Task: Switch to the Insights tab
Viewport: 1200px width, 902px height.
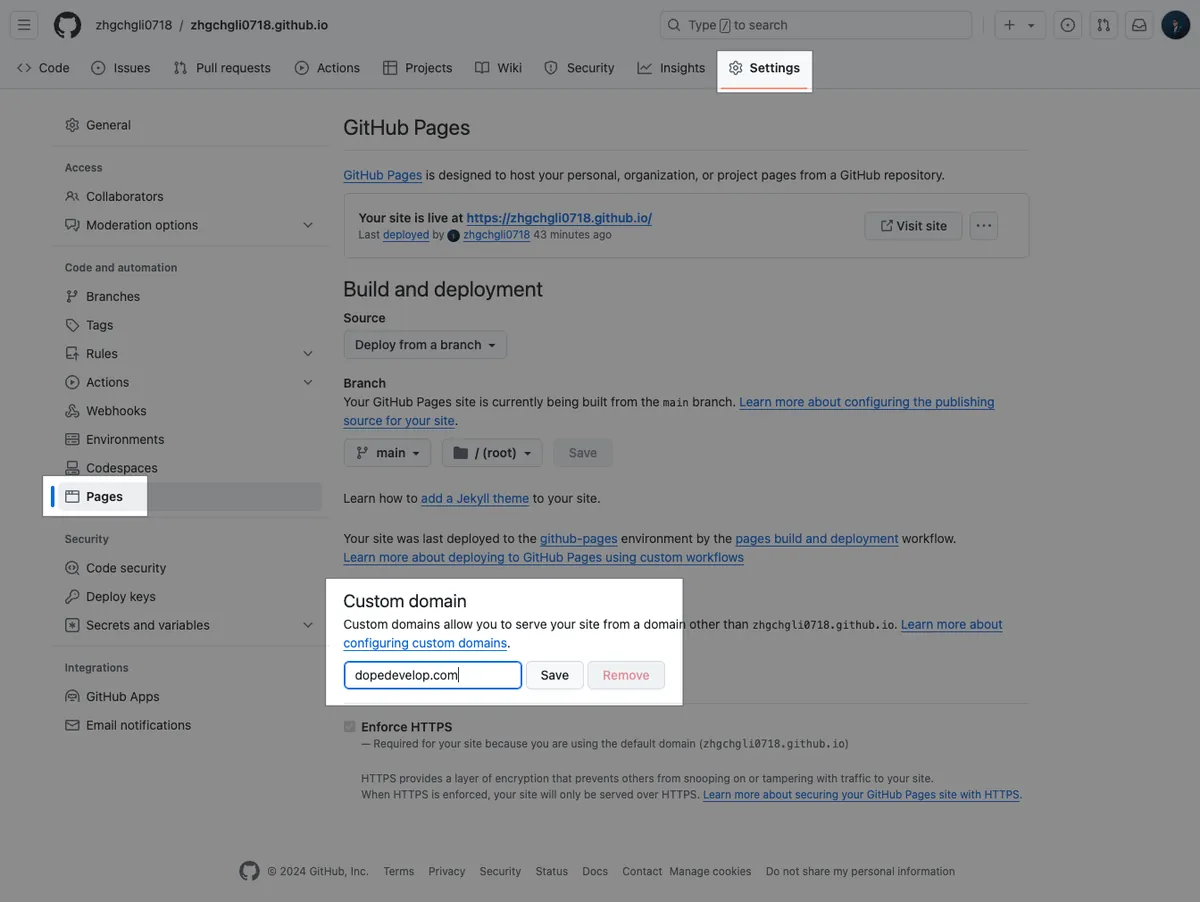Action: tap(671, 68)
